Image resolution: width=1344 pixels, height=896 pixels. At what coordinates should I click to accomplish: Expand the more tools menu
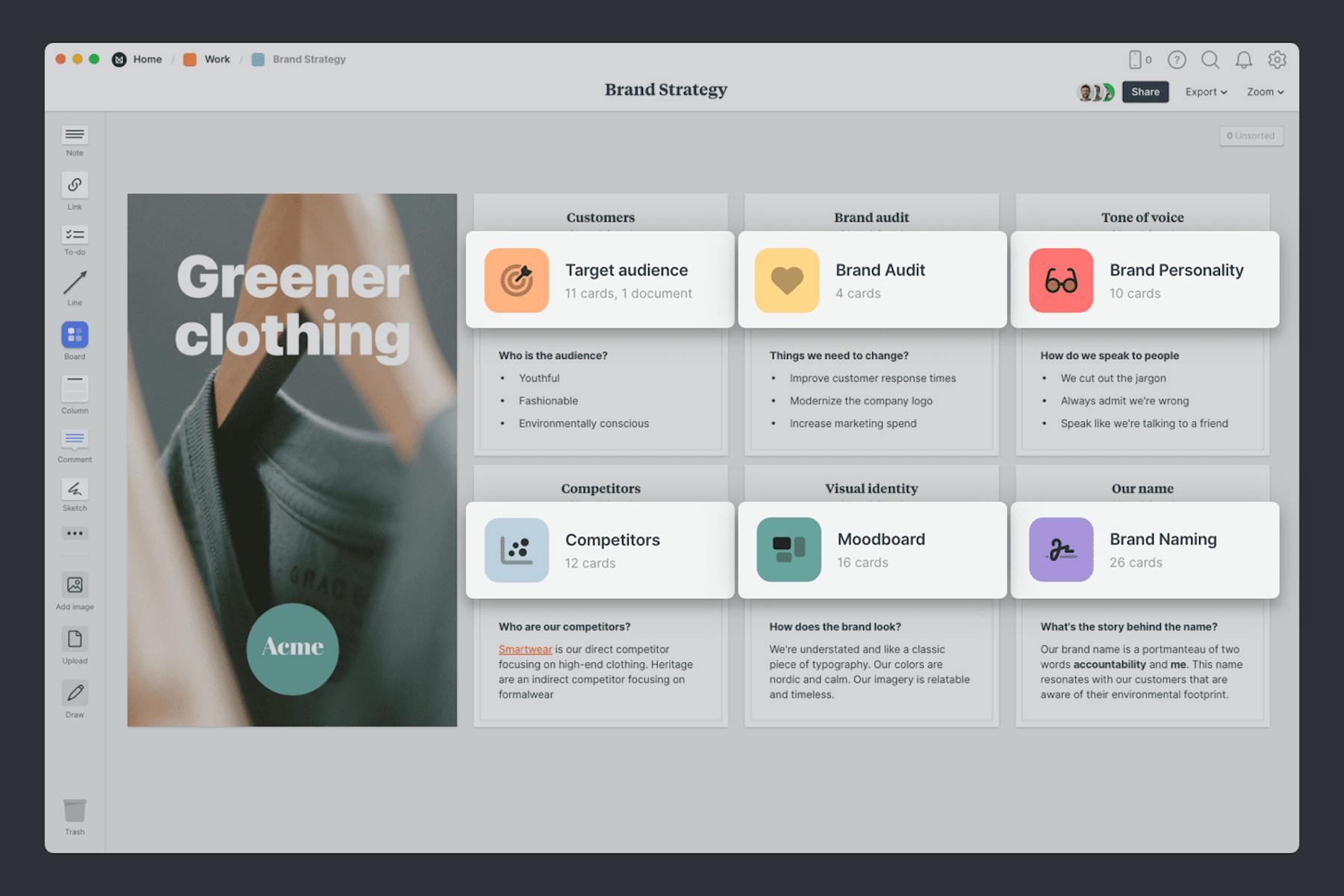[74, 532]
